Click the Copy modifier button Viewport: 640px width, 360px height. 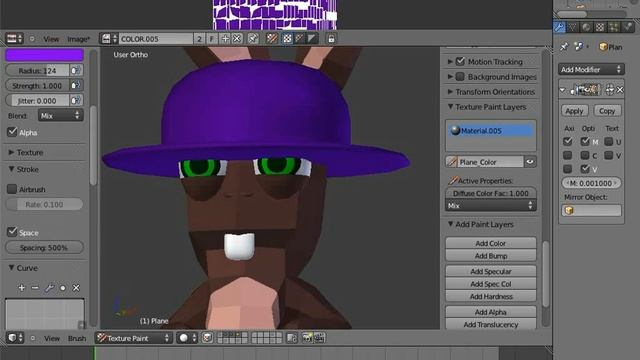[607, 111]
